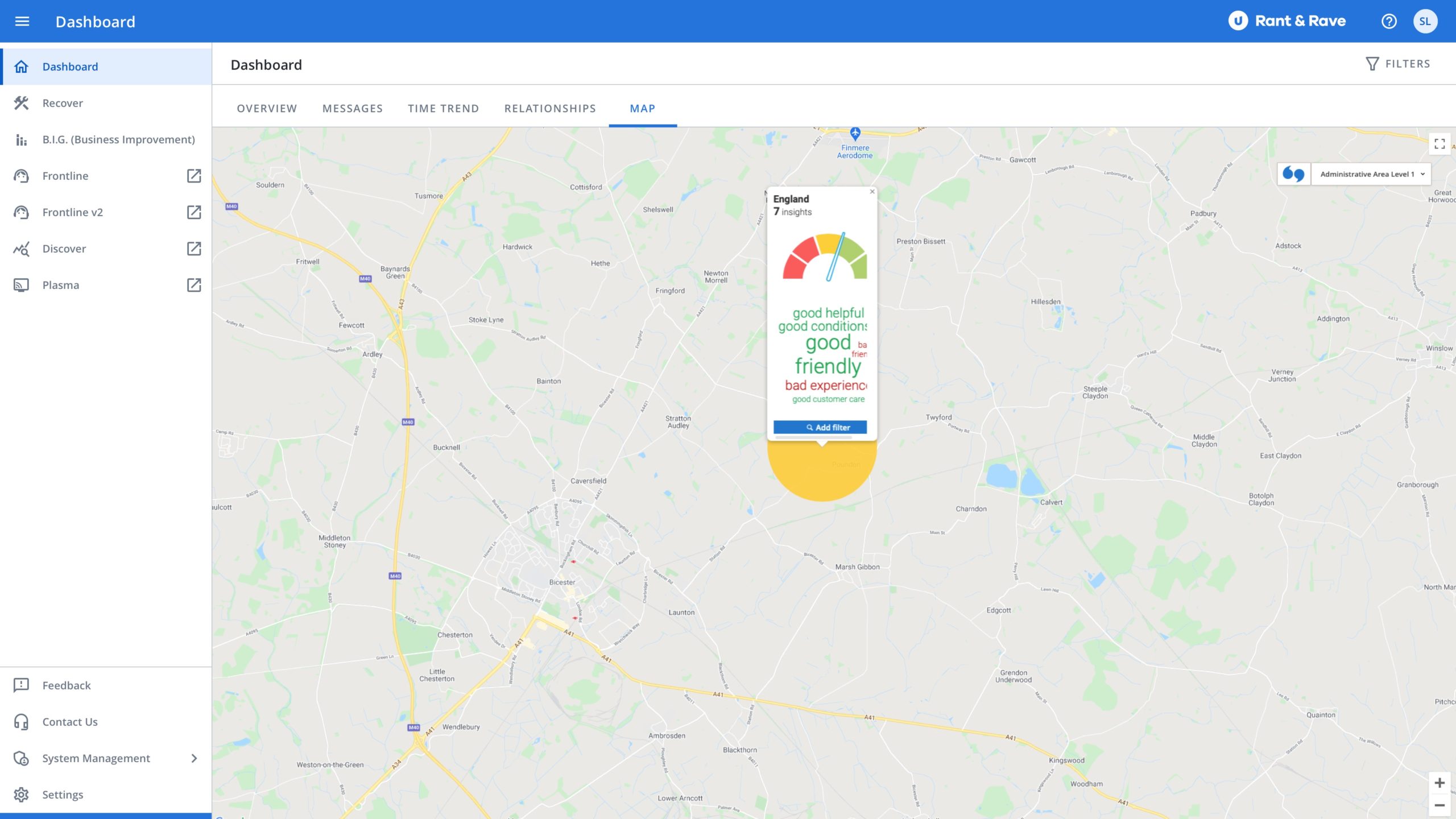Image resolution: width=1456 pixels, height=819 pixels.
Task: Open Discover external link icon
Action: (x=194, y=249)
